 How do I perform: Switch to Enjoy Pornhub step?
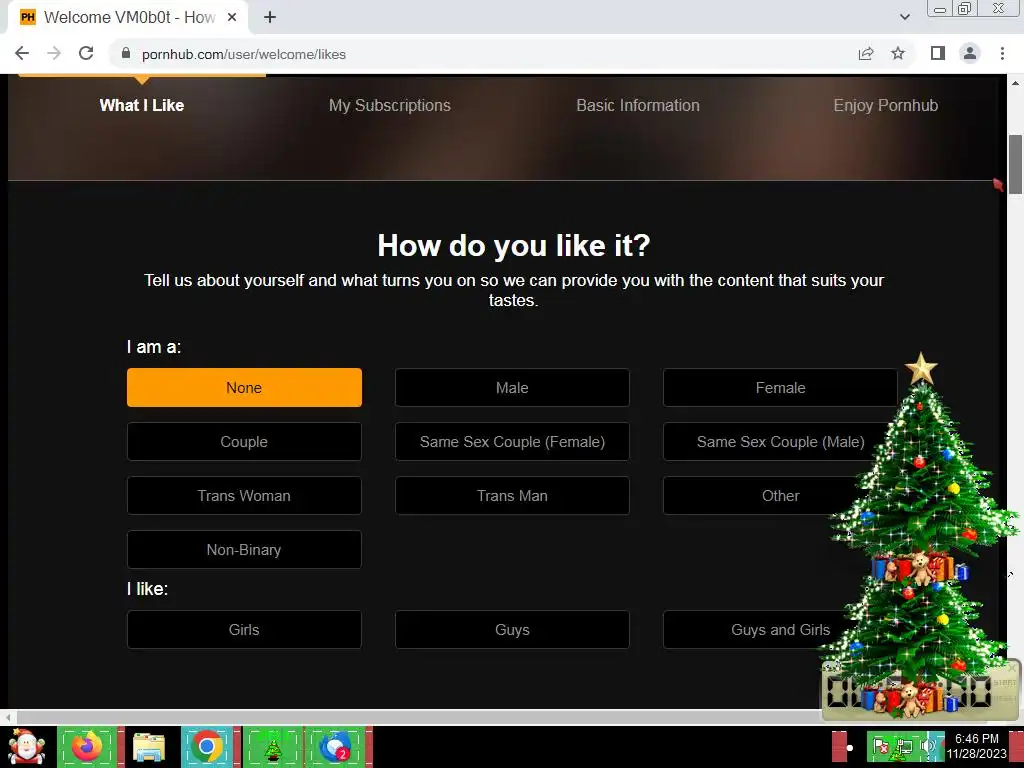(886, 105)
